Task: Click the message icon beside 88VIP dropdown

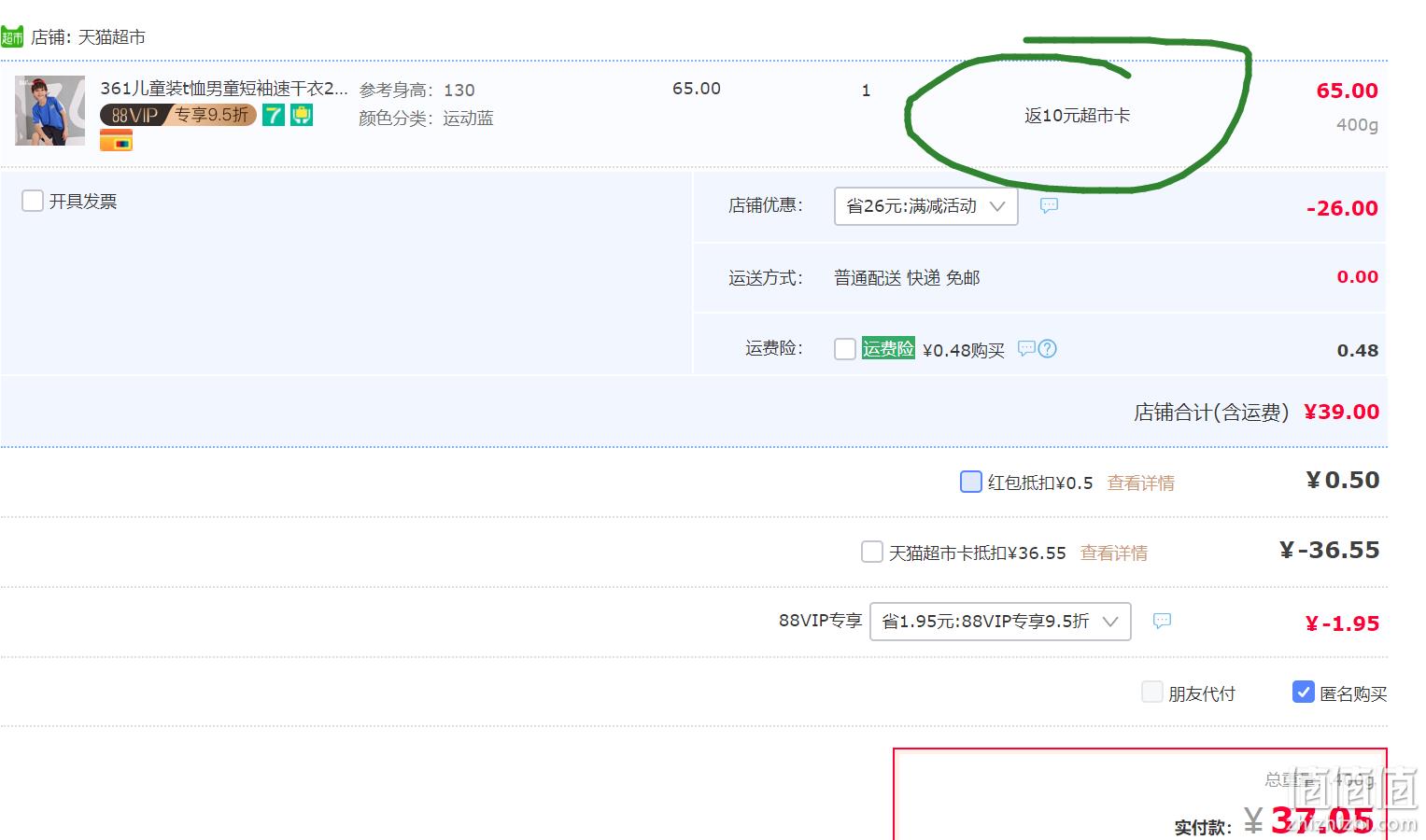Action: (x=1162, y=621)
